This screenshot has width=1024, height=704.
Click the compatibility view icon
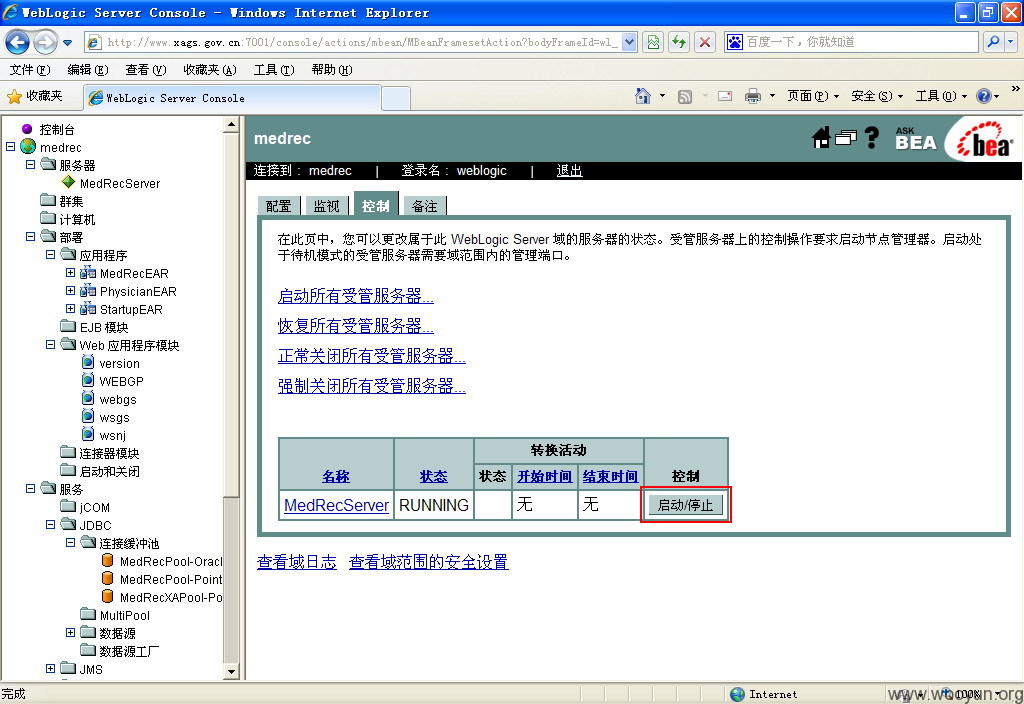pyautogui.click(x=652, y=42)
